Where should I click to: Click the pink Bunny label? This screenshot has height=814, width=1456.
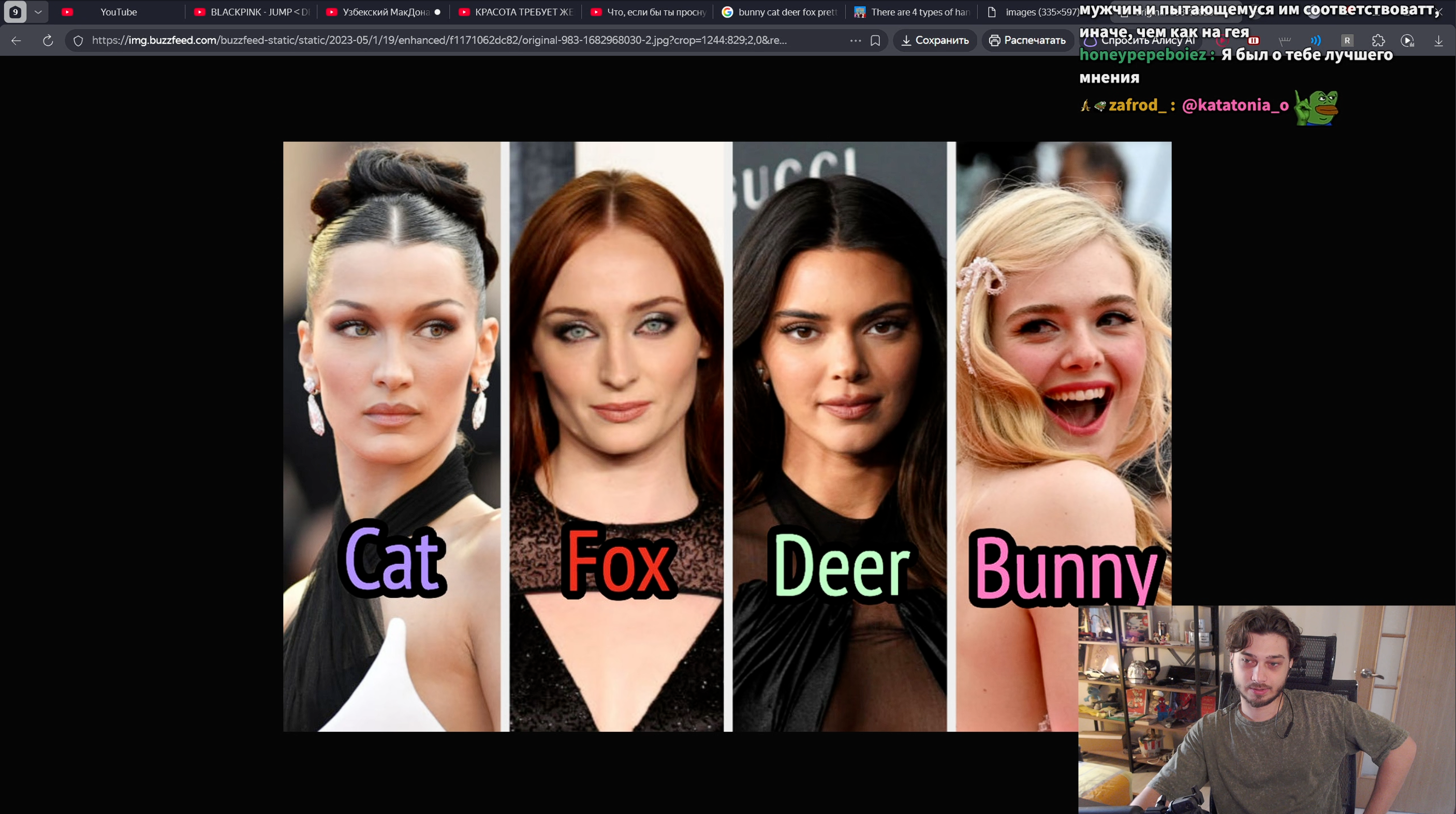[x=1066, y=569]
